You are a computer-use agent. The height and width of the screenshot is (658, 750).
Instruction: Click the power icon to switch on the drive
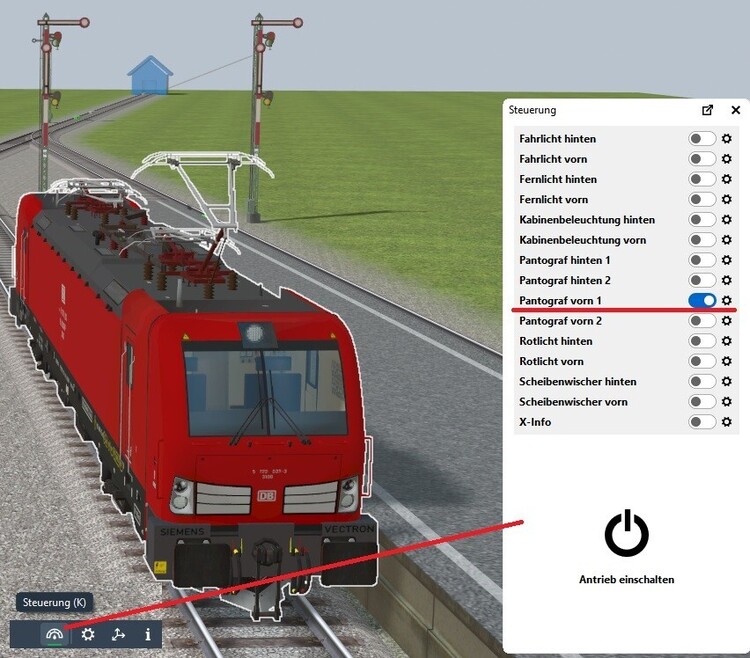point(627,533)
